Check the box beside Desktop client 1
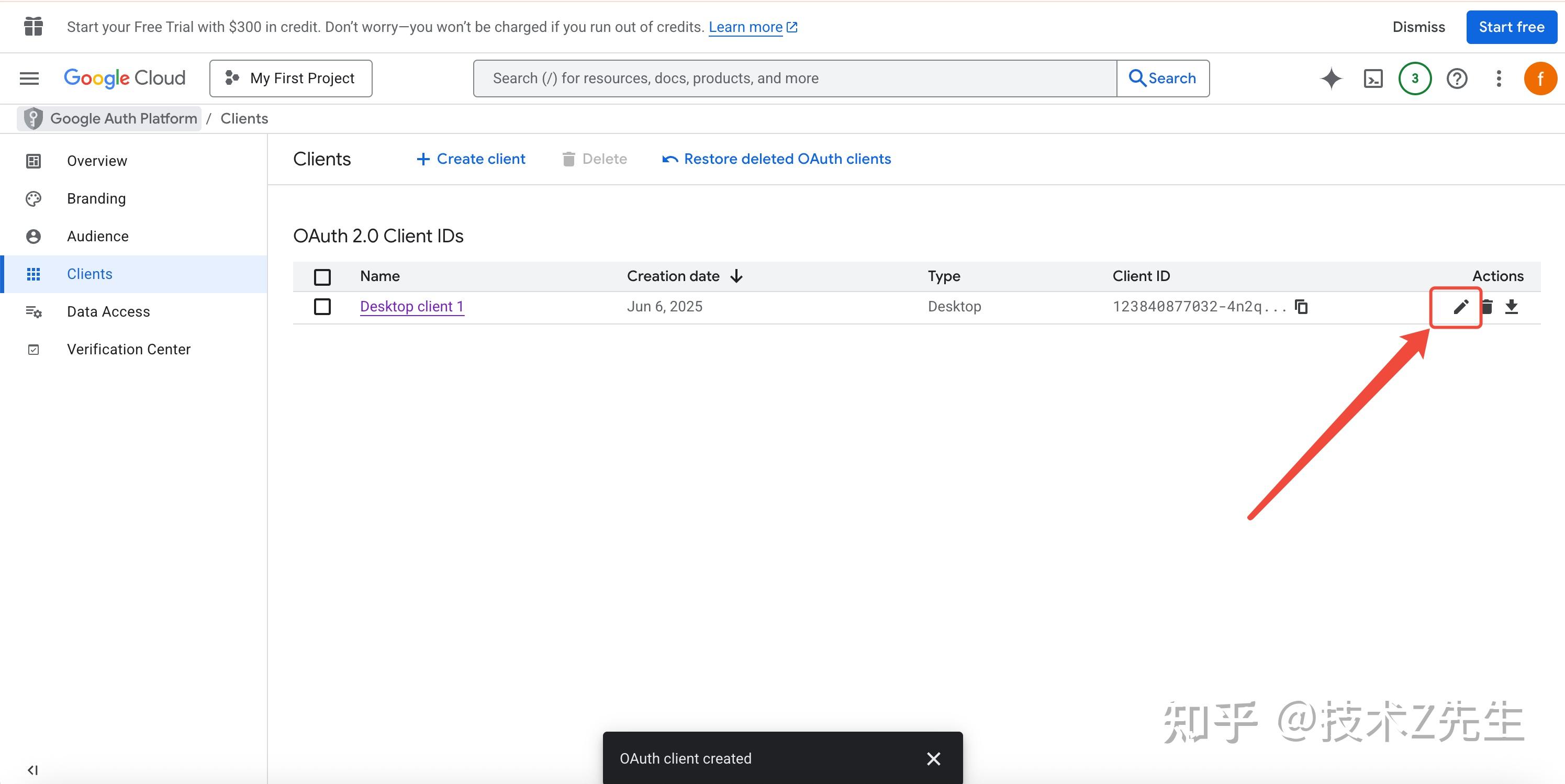Image resolution: width=1565 pixels, height=784 pixels. pos(322,307)
